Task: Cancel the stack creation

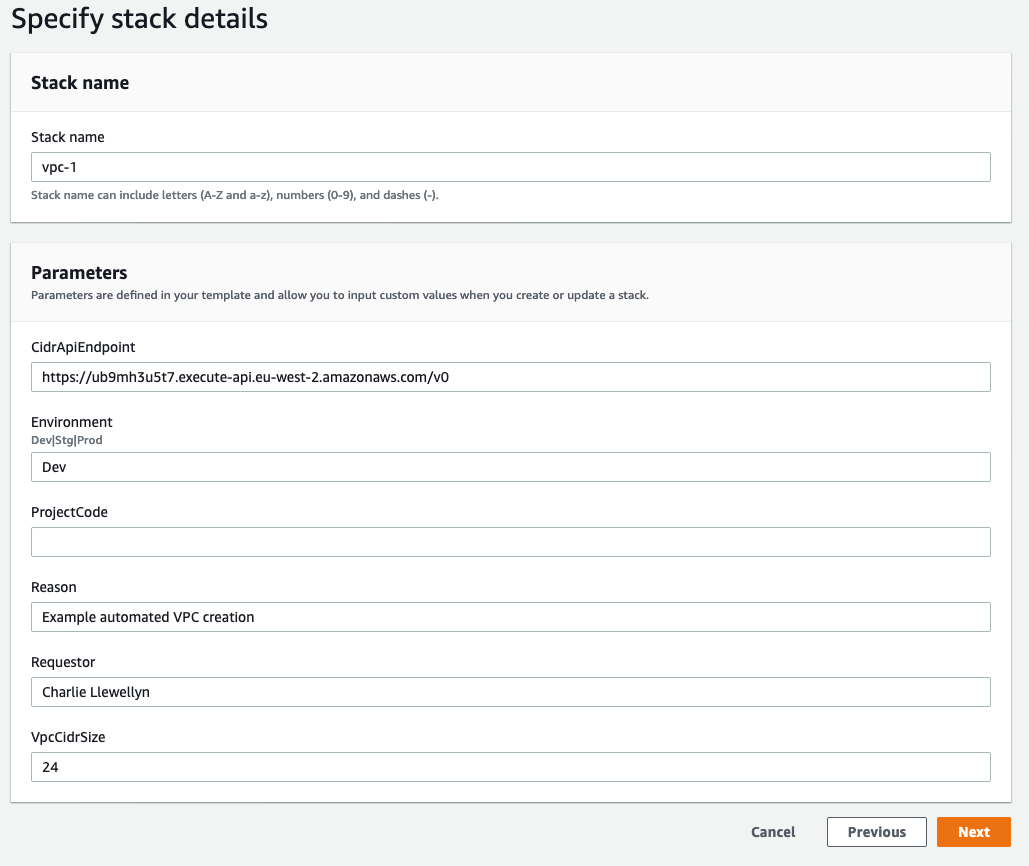Action: tap(773, 832)
